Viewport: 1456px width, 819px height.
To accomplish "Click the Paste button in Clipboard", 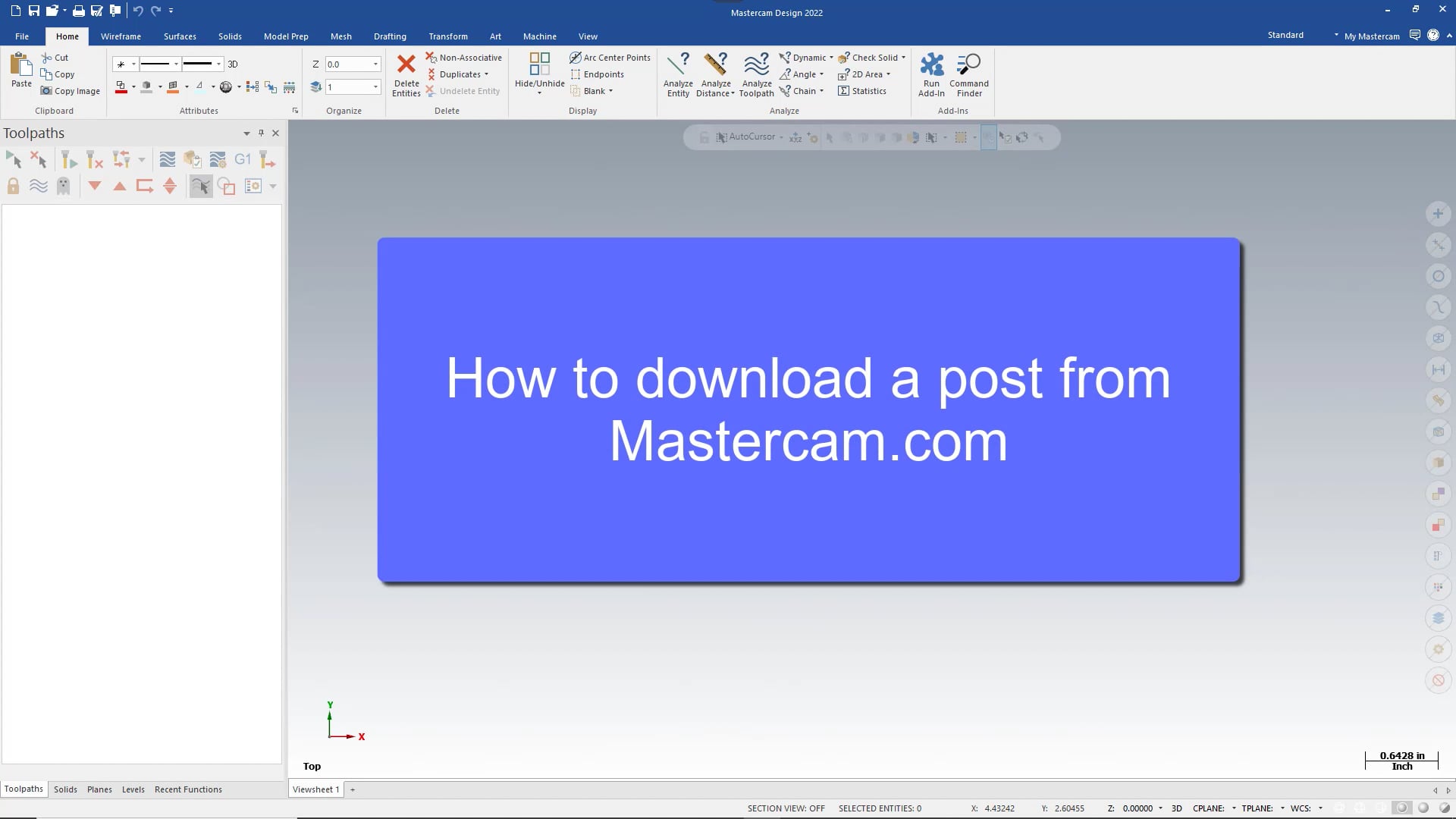I will (21, 71).
